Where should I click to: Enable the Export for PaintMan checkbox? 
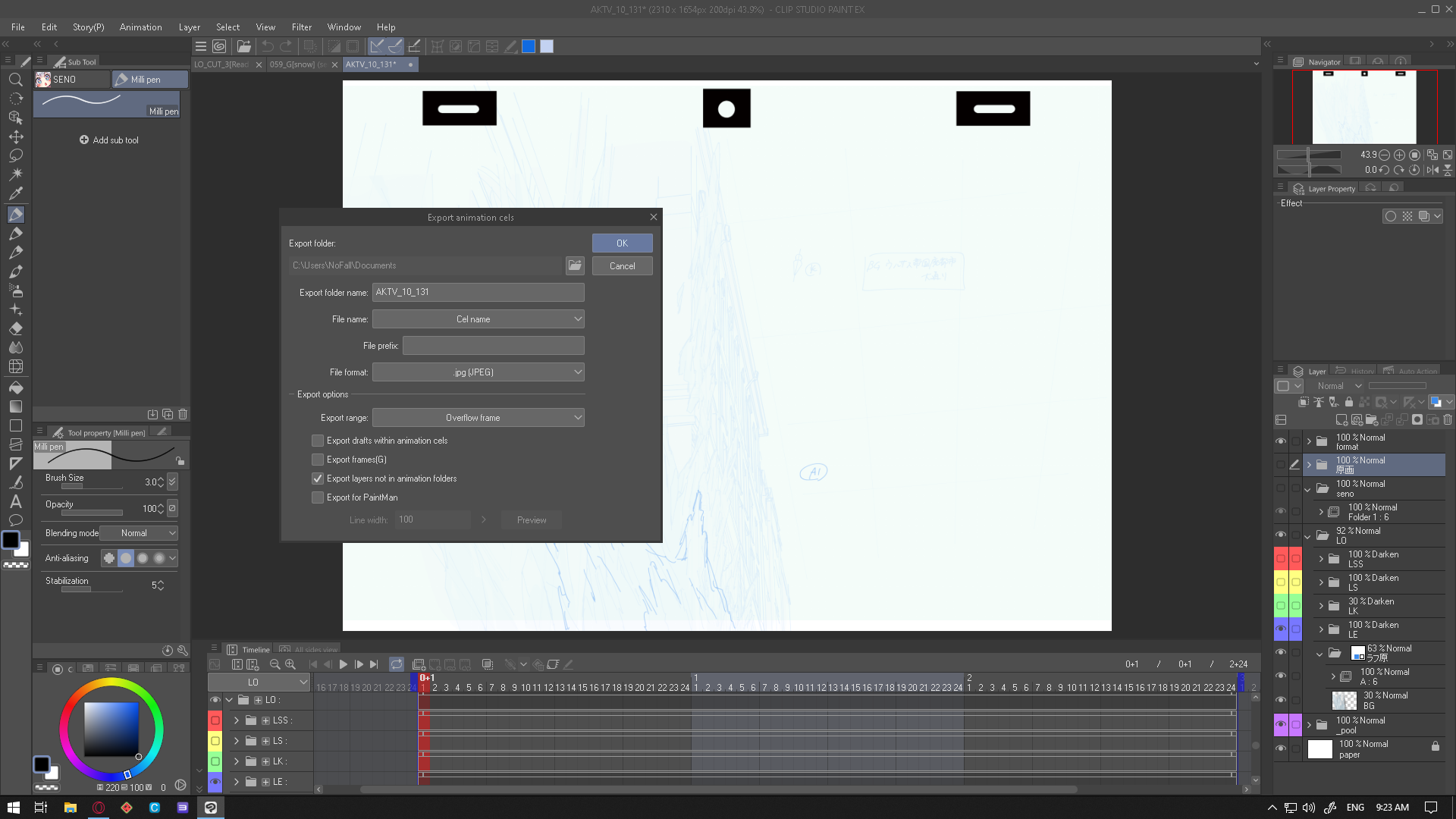tap(318, 497)
